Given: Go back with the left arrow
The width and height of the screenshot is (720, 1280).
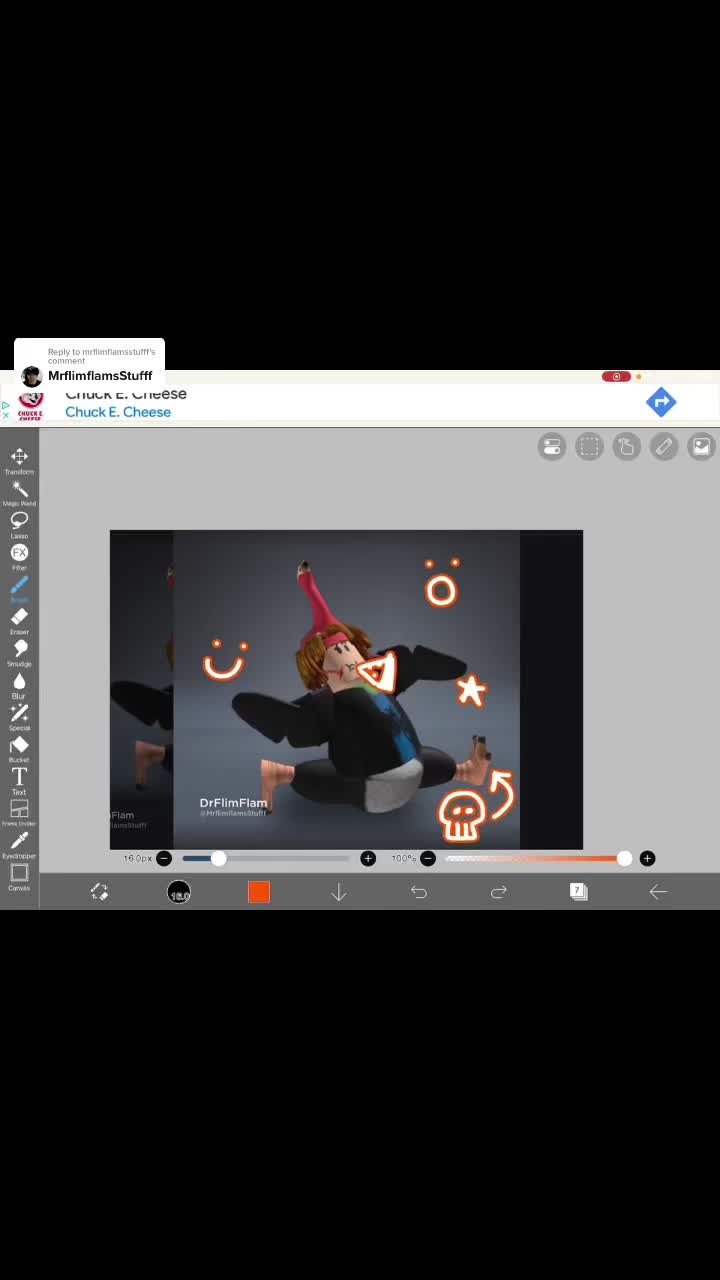Looking at the screenshot, I should (x=658, y=892).
